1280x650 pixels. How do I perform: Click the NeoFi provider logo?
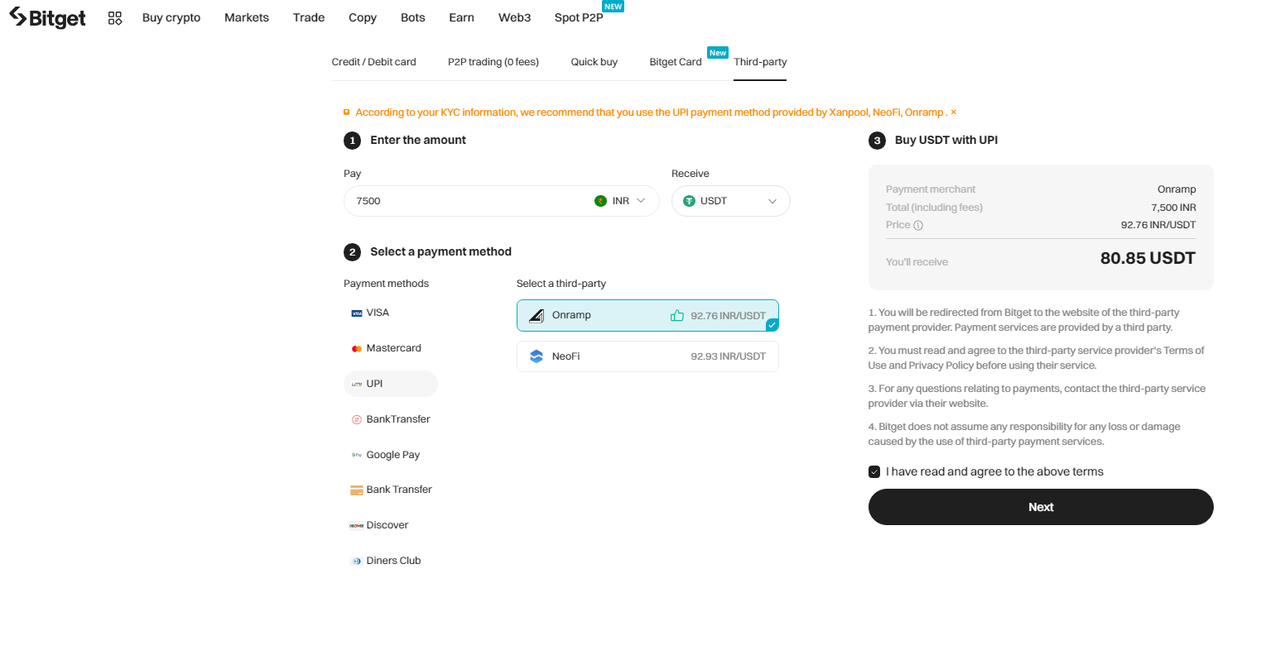click(537, 356)
